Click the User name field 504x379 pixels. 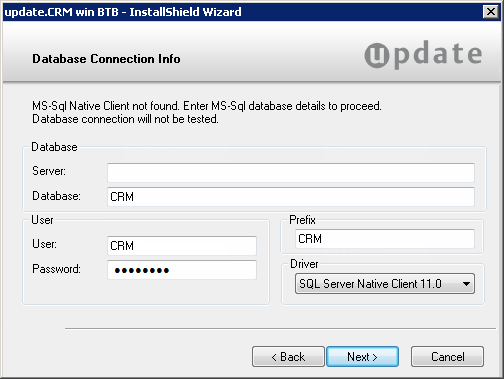[182, 246]
